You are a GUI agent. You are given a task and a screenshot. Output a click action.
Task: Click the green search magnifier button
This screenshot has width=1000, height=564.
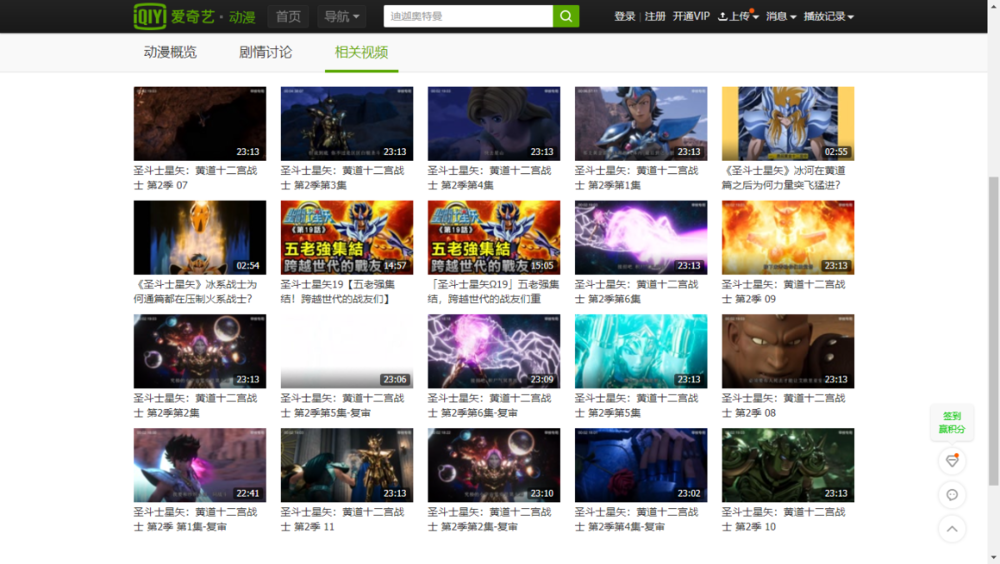click(x=566, y=17)
